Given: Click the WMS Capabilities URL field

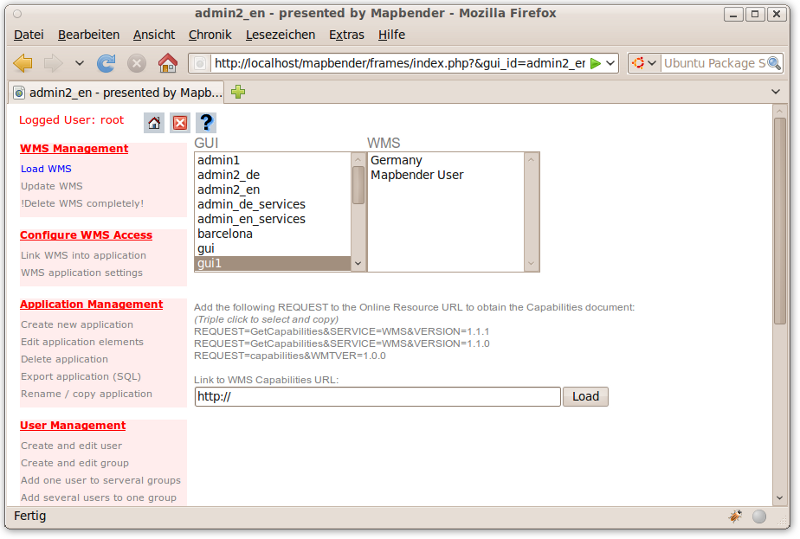Looking at the screenshot, I should coord(377,397).
